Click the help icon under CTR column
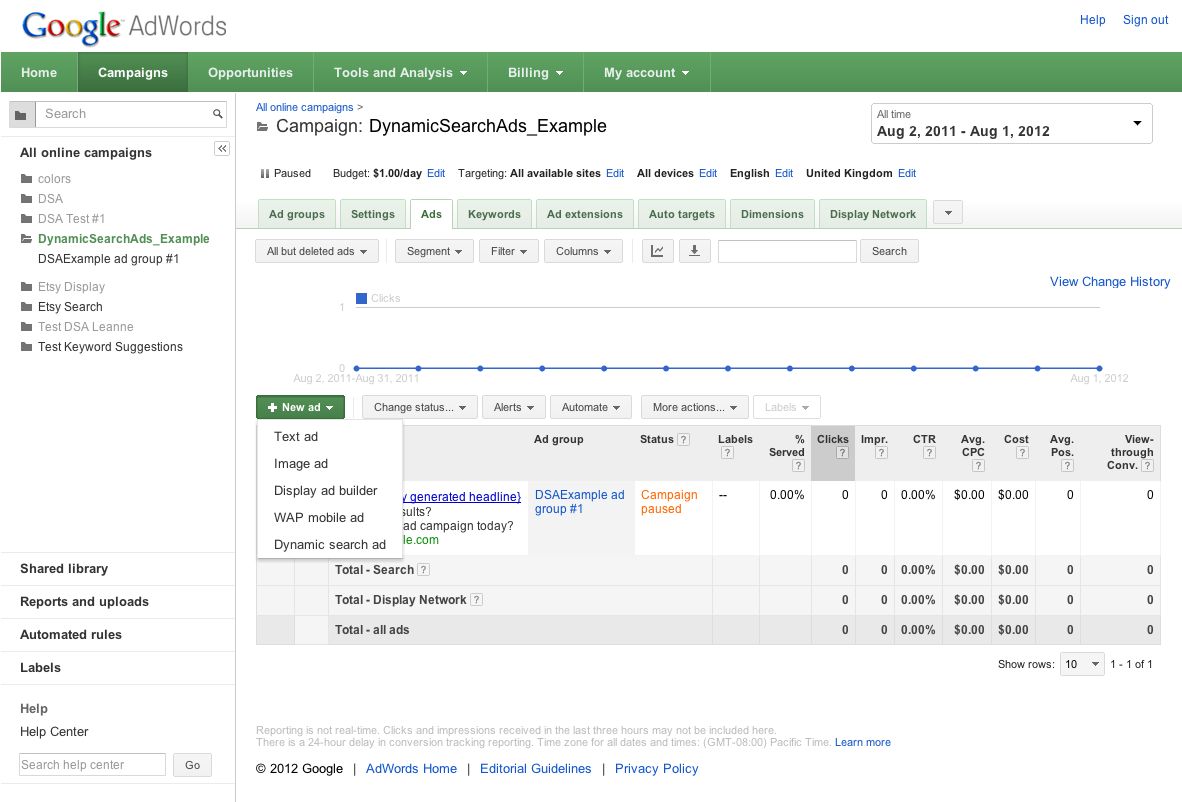 929,453
